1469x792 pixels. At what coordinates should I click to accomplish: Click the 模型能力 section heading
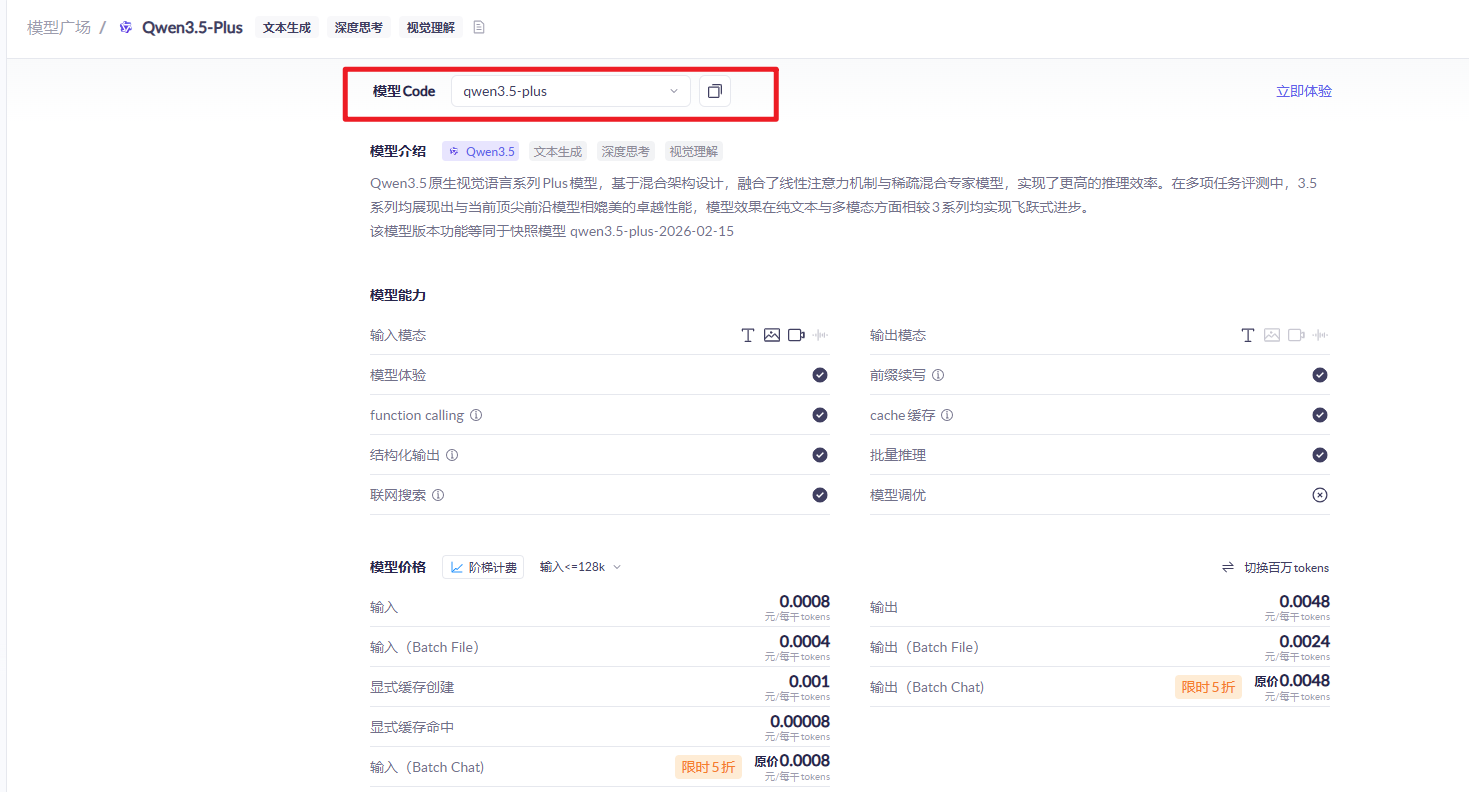(398, 295)
